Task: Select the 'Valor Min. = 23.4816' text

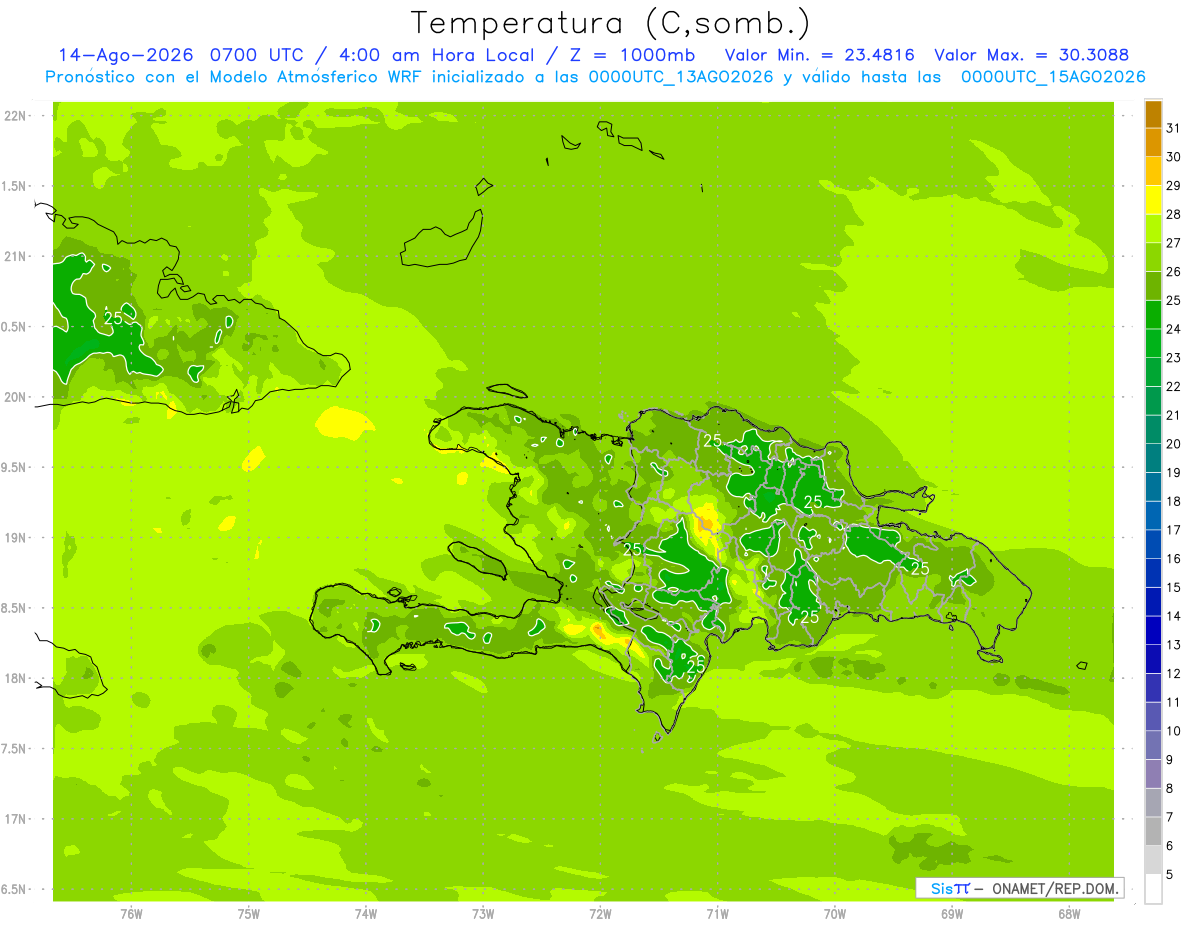Action: pyautogui.click(x=819, y=55)
